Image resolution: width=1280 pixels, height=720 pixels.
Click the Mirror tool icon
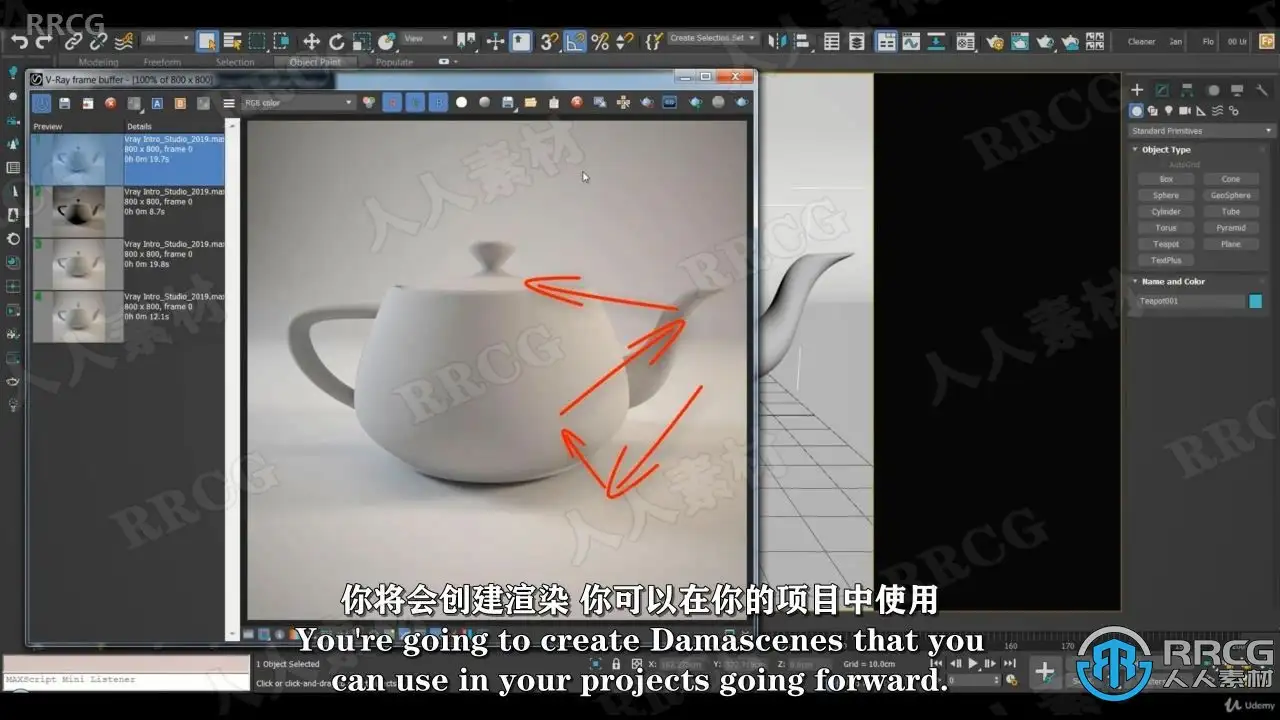779,41
